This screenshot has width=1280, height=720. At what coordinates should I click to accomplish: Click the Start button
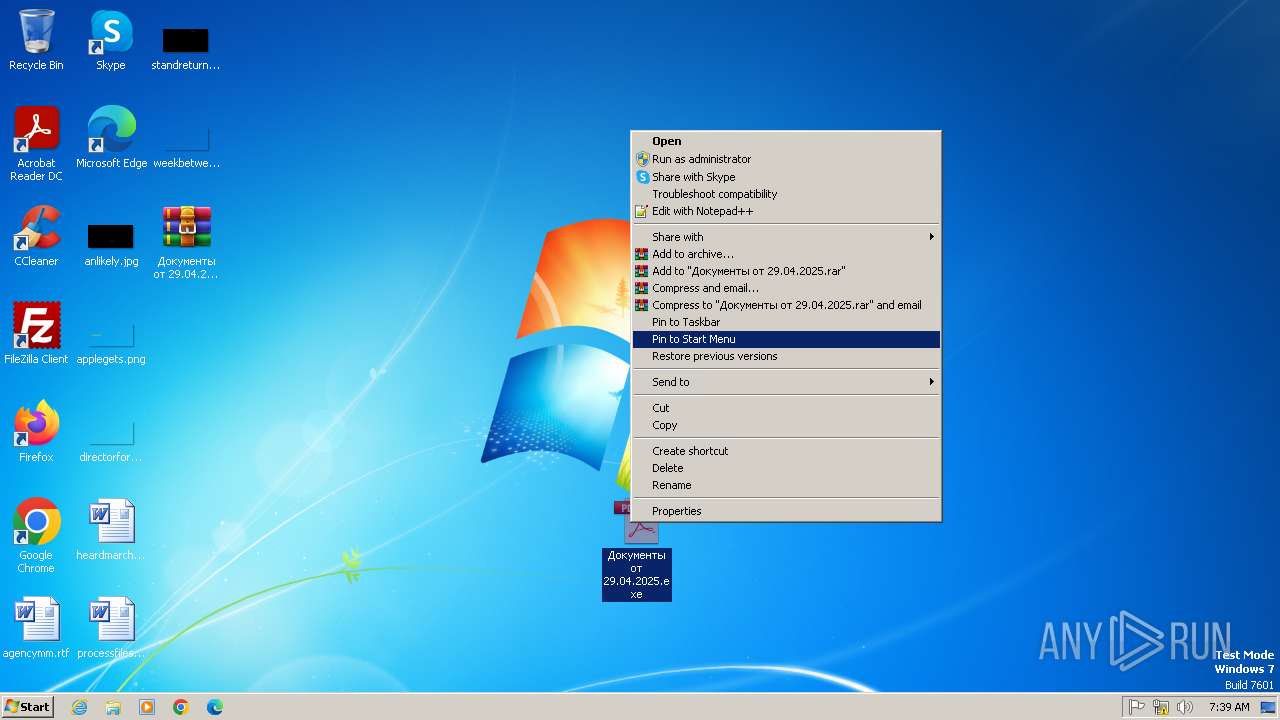[x=27, y=707]
